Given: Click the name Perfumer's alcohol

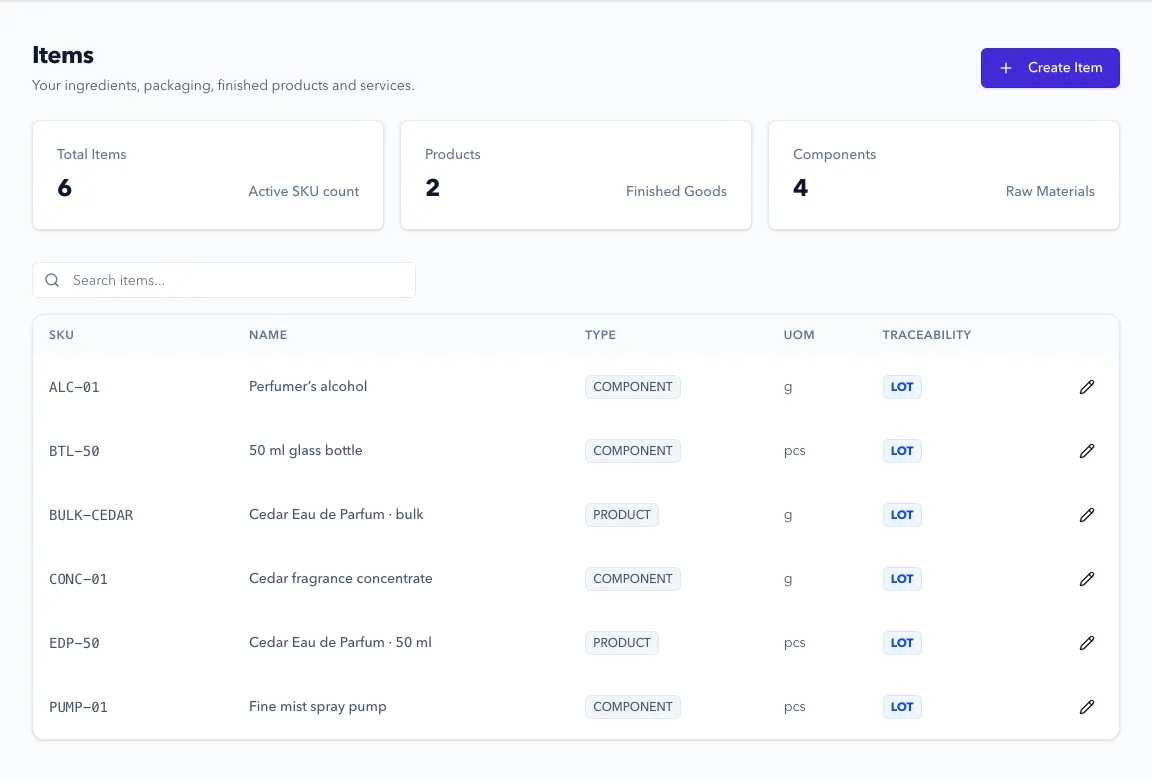Looking at the screenshot, I should pyautogui.click(x=308, y=386).
